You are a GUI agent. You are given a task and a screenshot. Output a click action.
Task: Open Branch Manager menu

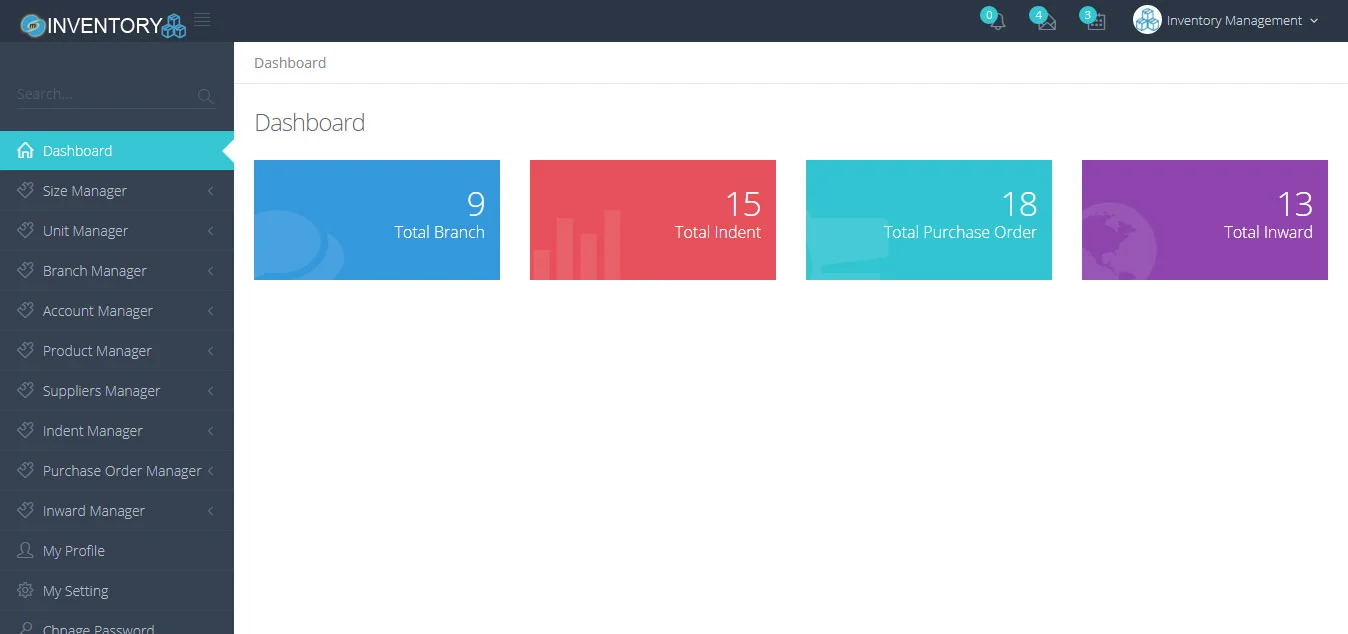point(117,271)
